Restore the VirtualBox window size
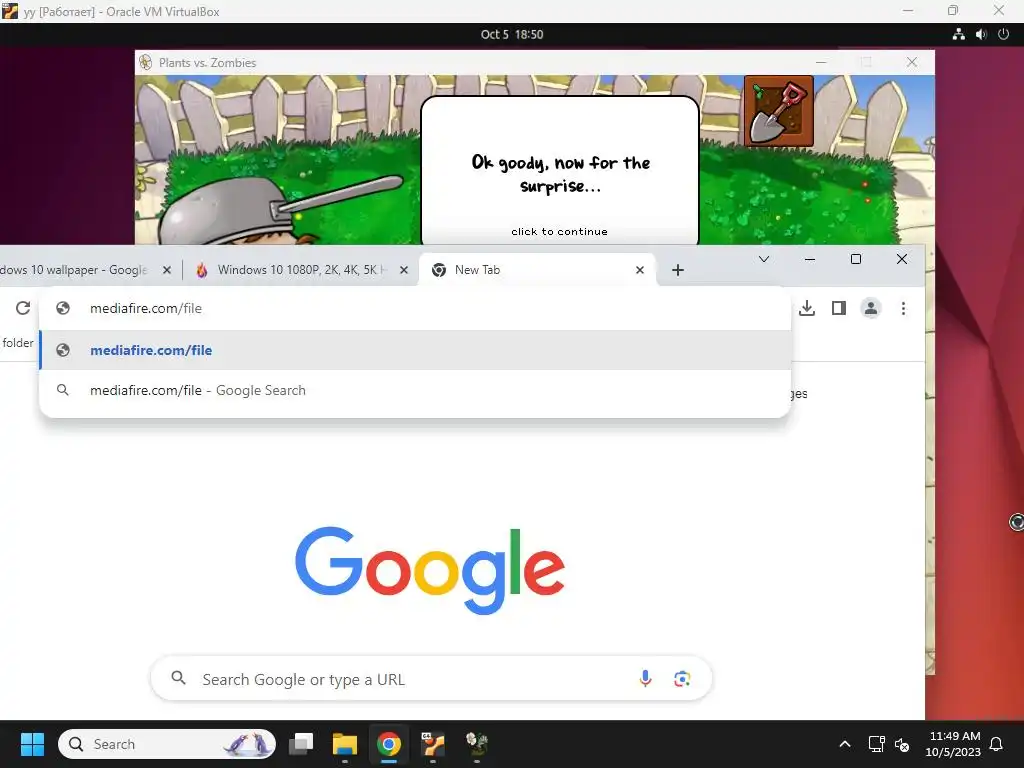Viewport: 1024px width, 768px height. (x=953, y=10)
